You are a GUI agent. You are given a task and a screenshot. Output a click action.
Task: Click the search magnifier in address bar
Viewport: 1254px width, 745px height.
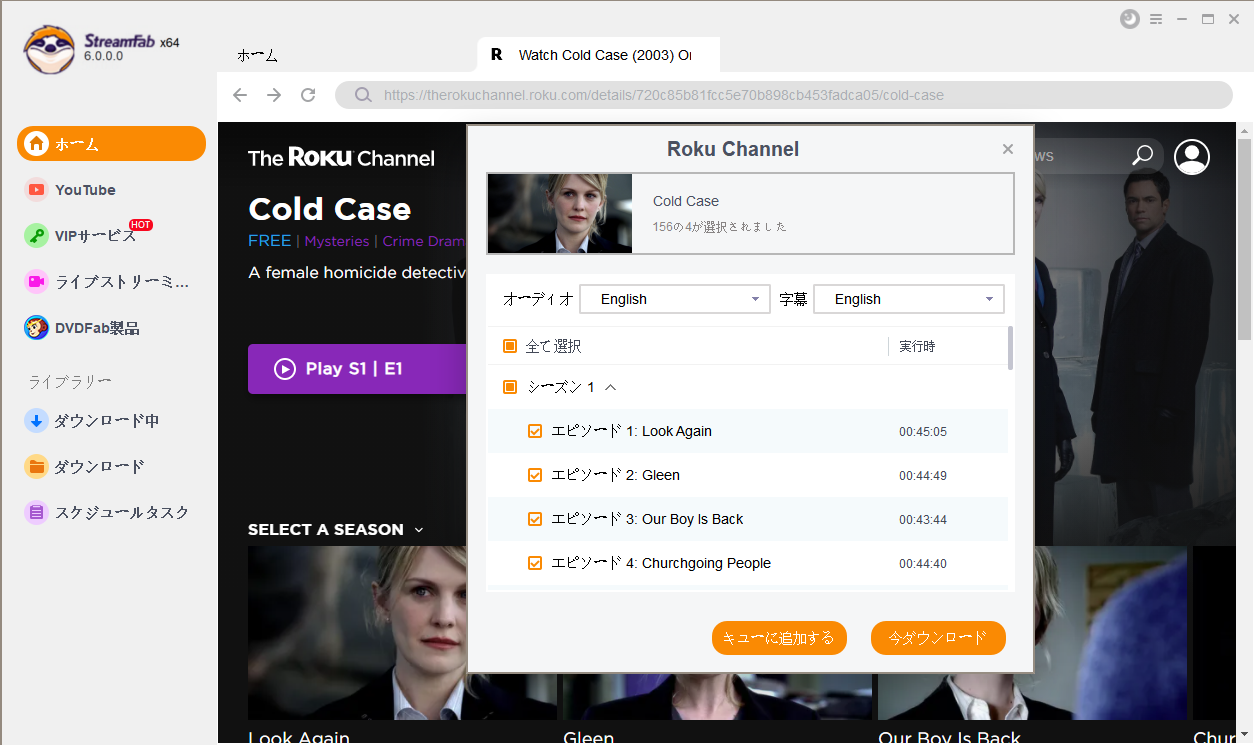(363, 96)
